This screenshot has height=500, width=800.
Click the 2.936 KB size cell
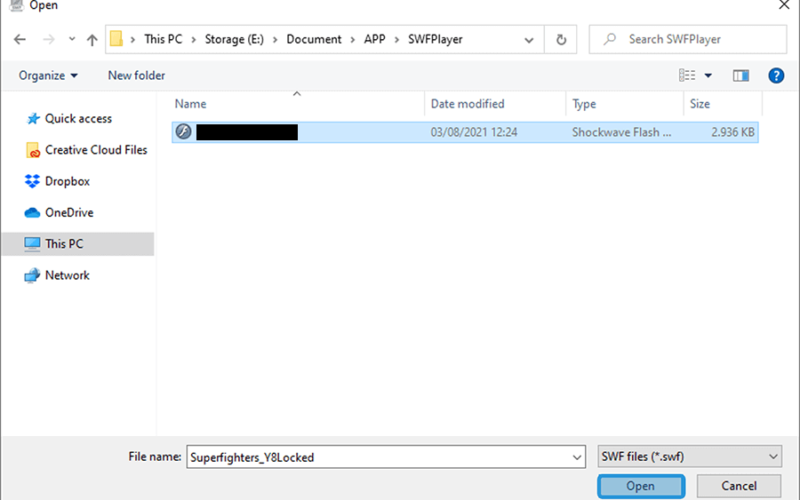pyautogui.click(x=733, y=132)
